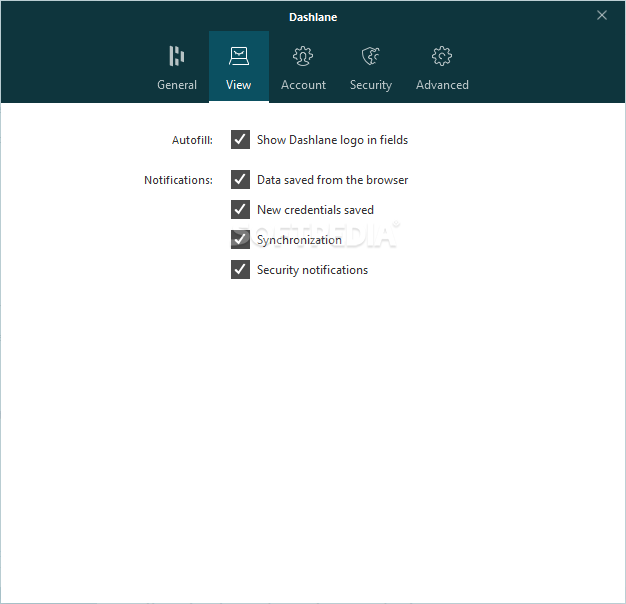
Task: Turn off Synchronization notifications checkbox
Action: point(240,239)
